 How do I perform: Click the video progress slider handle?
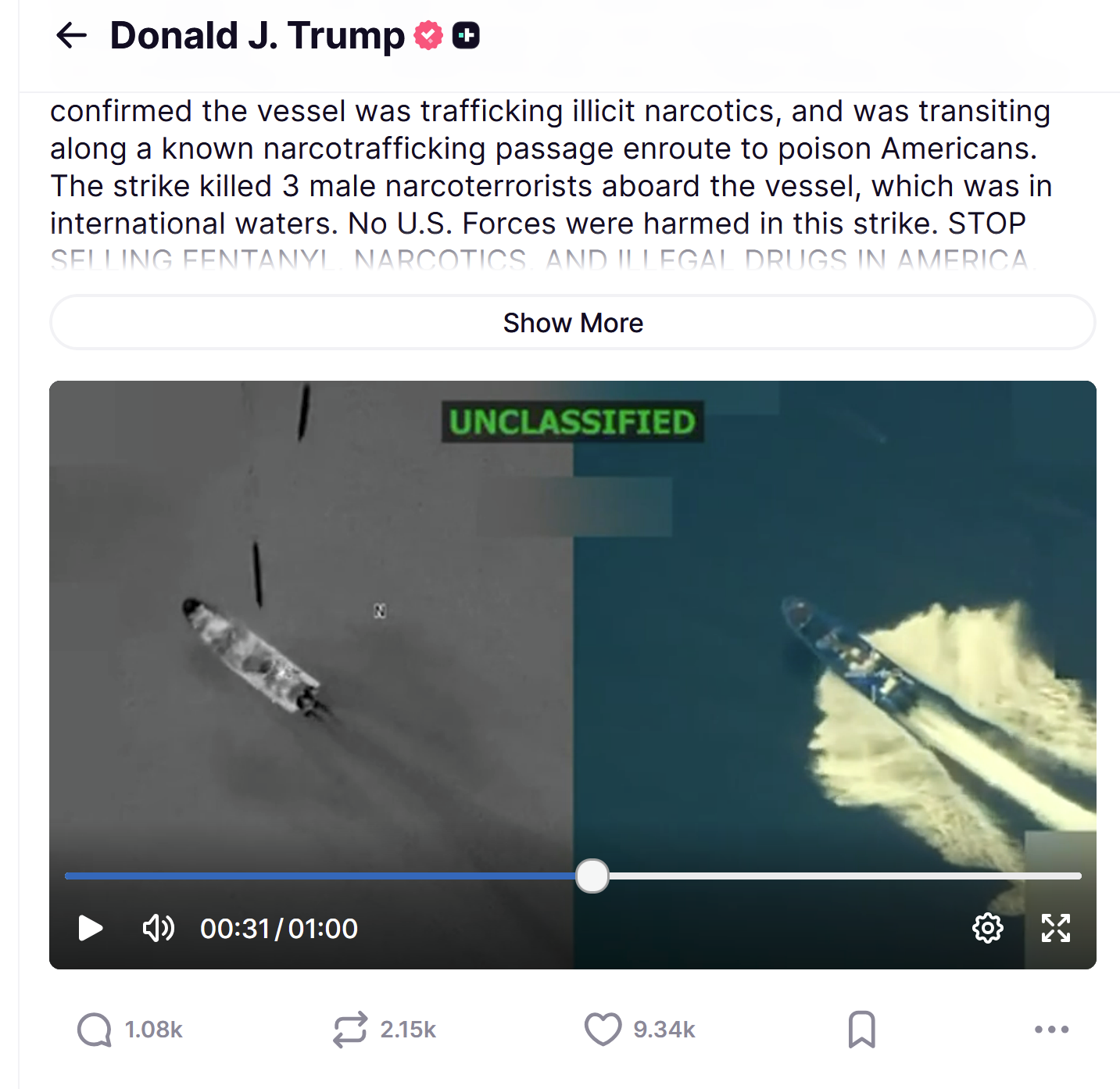tap(592, 876)
